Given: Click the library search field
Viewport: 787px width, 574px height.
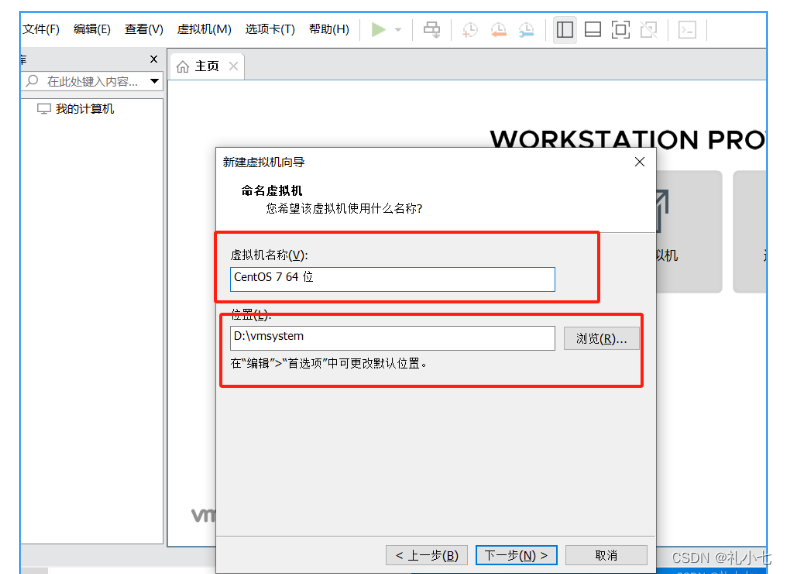Looking at the screenshot, I should point(93,81).
